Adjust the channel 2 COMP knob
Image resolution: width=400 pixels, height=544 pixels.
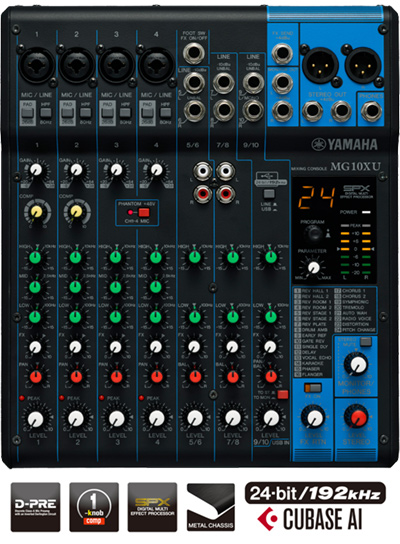(76, 211)
